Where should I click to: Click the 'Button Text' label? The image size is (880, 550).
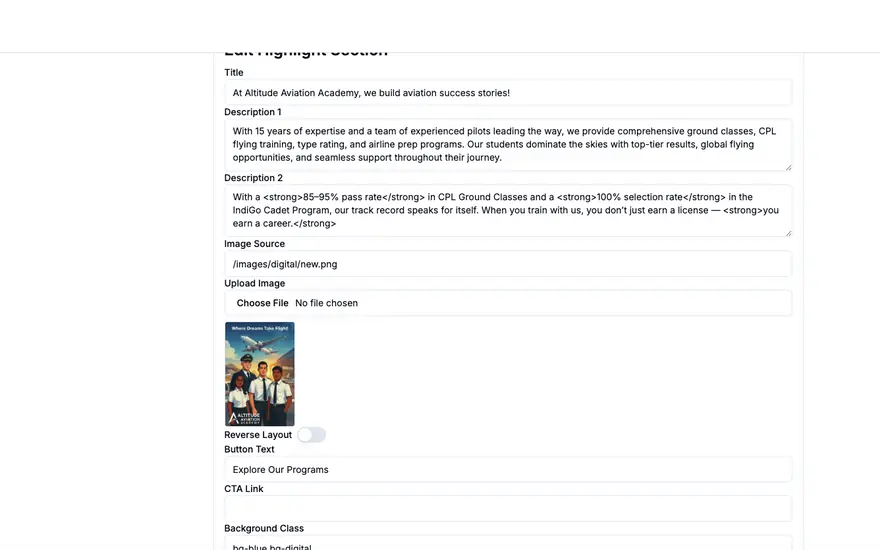tap(250, 450)
